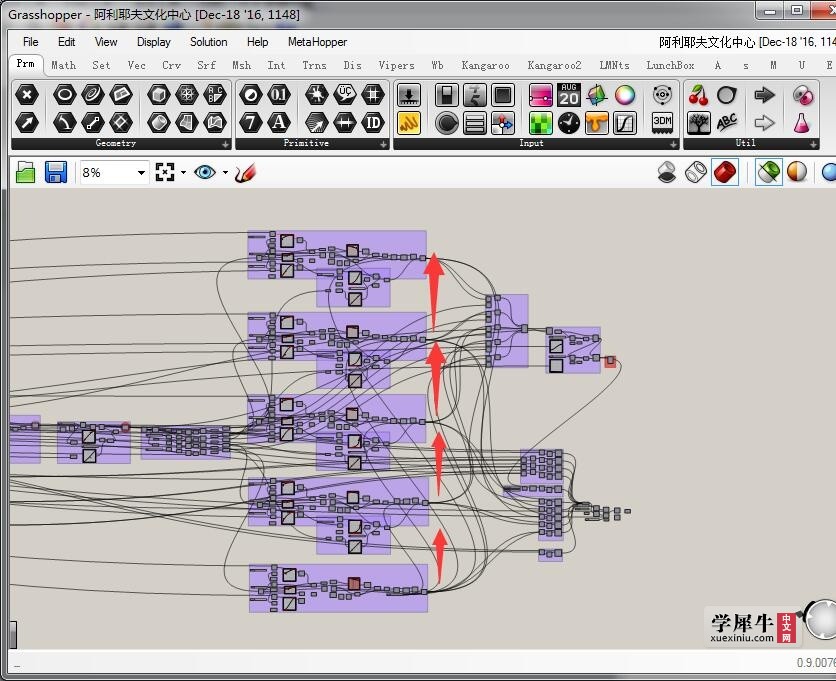Select the Matrix hash grid icon
Viewport: 836px width, 681px height.
[373, 95]
